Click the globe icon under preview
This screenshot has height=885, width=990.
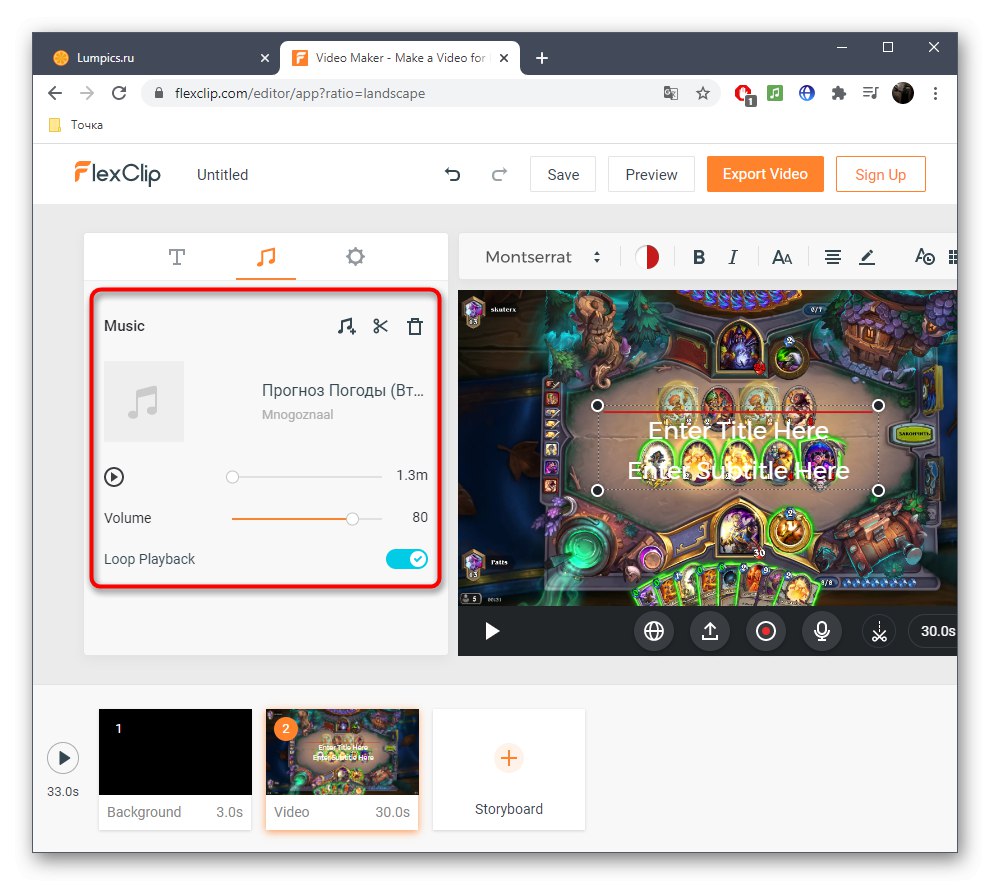coord(653,631)
